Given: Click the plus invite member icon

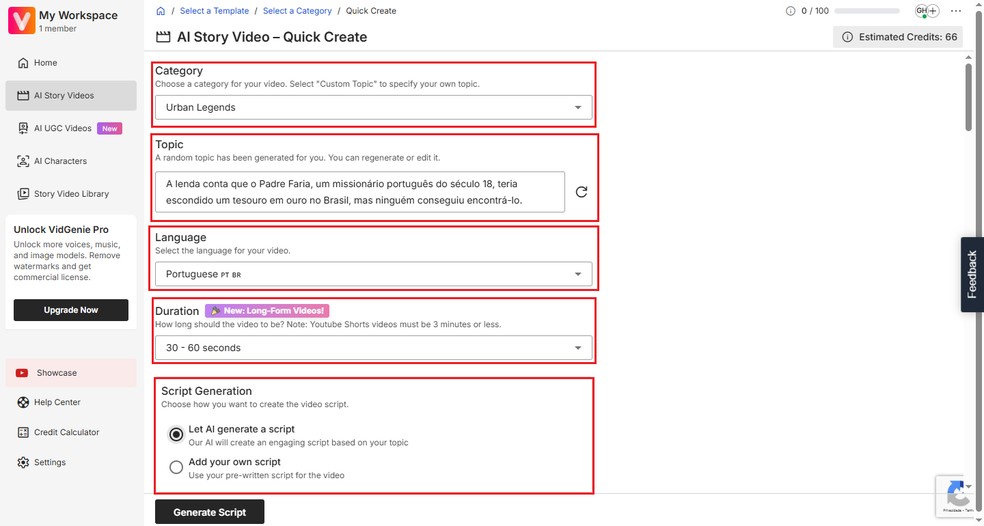Looking at the screenshot, I should click(933, 11).
